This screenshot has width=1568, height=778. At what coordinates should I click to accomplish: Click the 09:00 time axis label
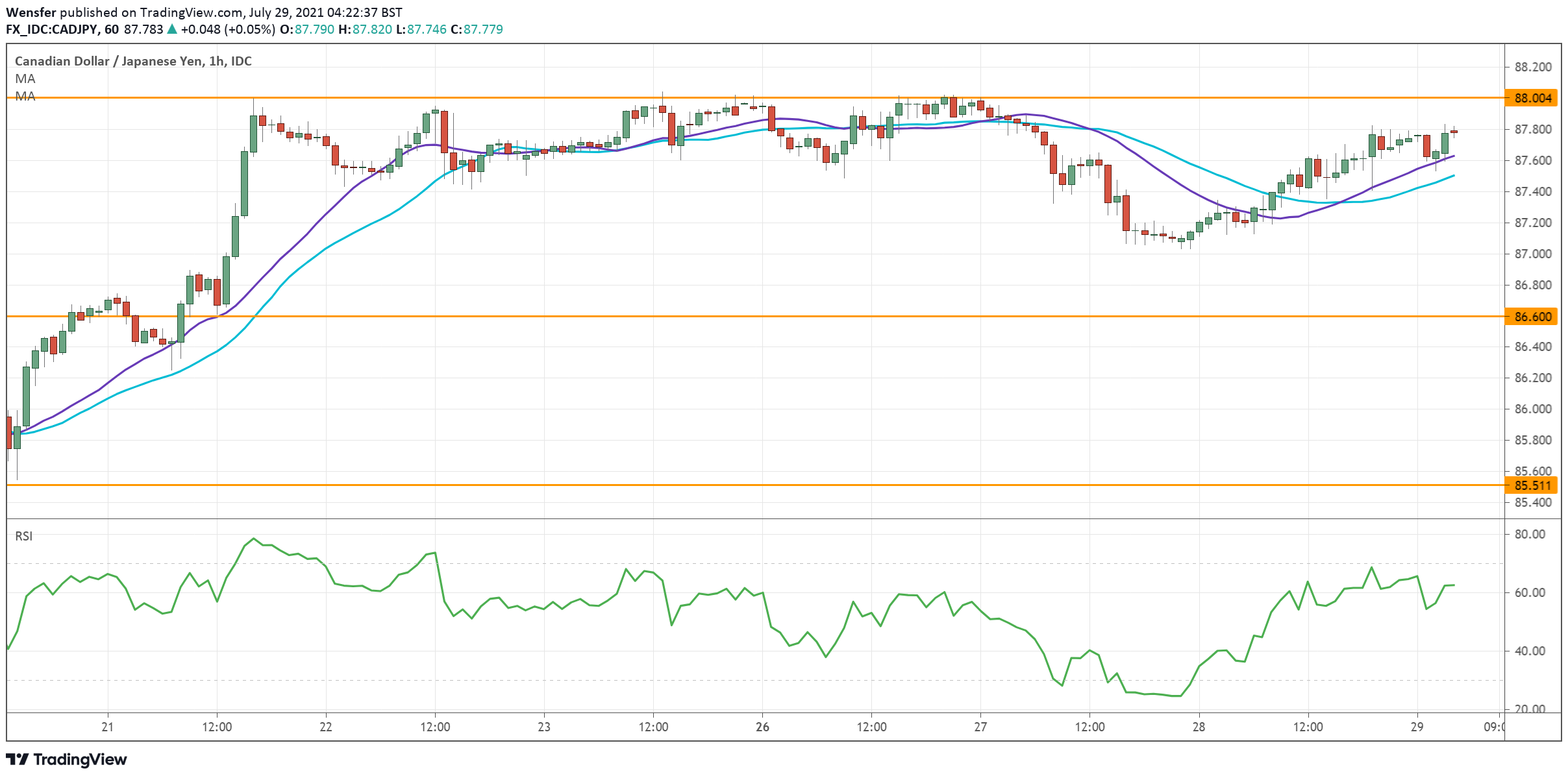point(1493,727)
